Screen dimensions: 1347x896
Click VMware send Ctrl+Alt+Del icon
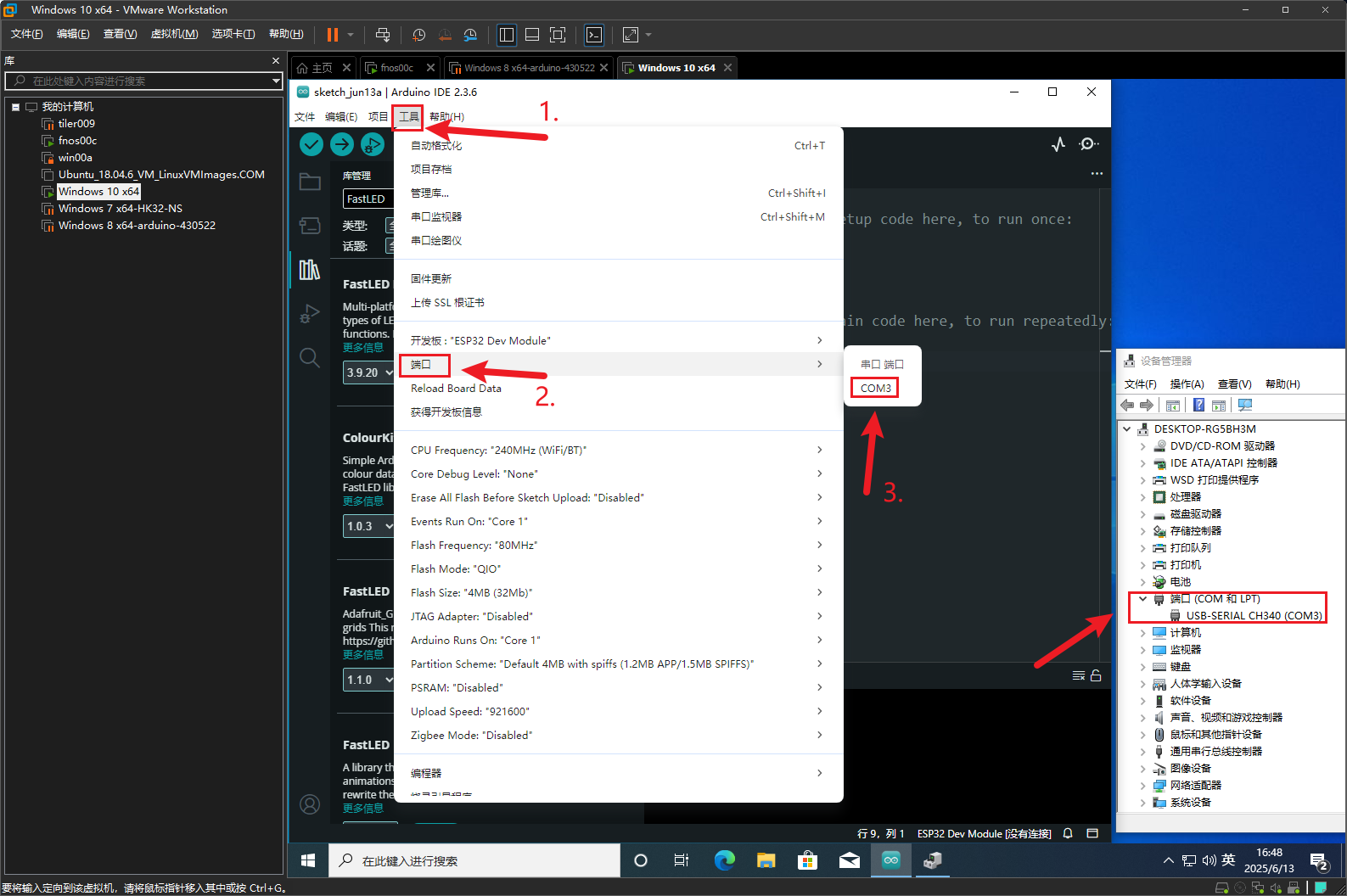[x=383, y=35]
